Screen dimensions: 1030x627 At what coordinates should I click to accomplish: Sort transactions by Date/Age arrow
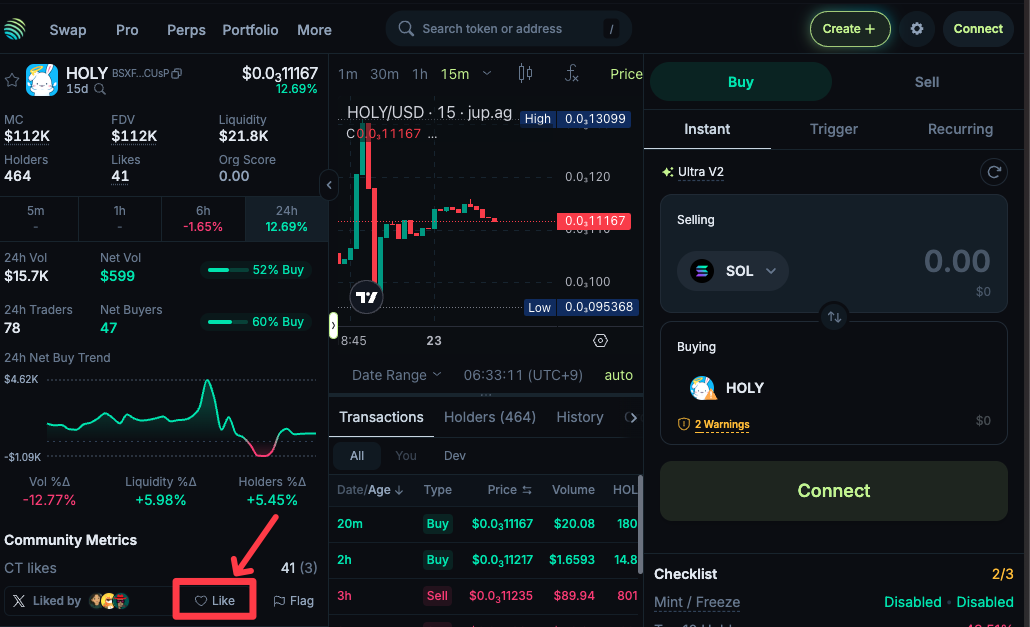(x=399, y=490)
